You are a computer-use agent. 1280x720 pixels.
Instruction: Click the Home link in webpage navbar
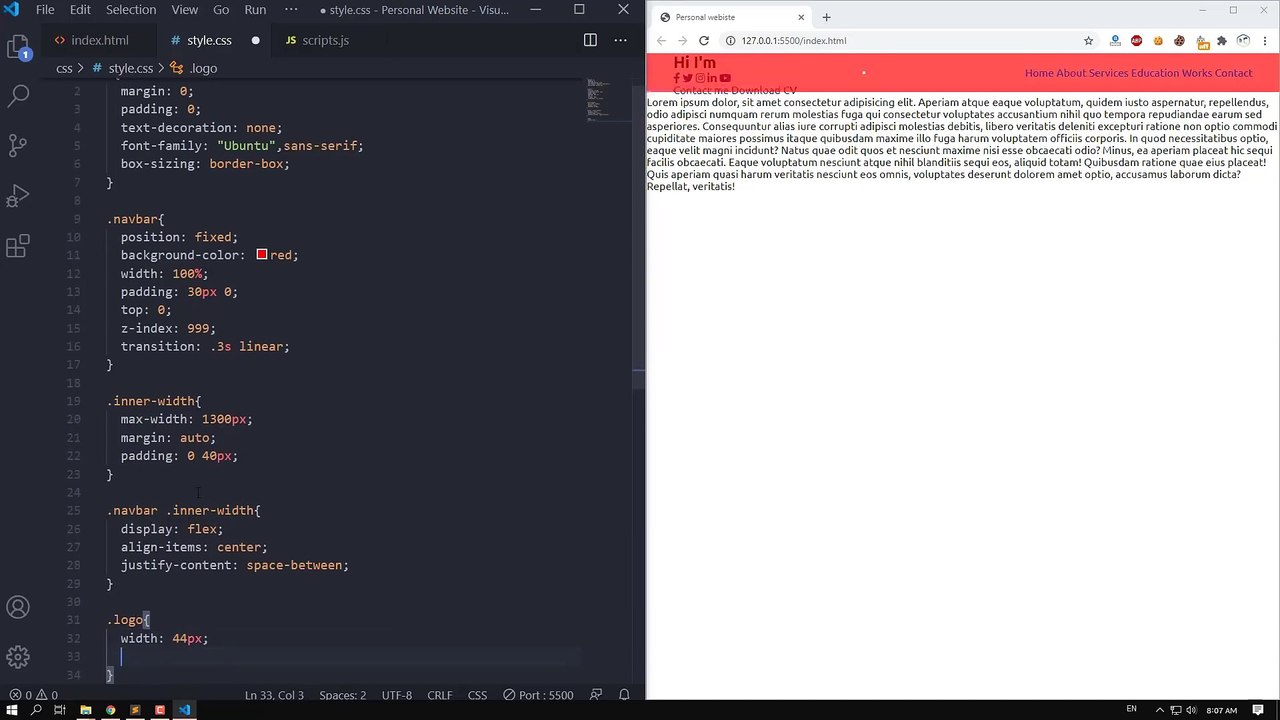(x=1039, y=73)
